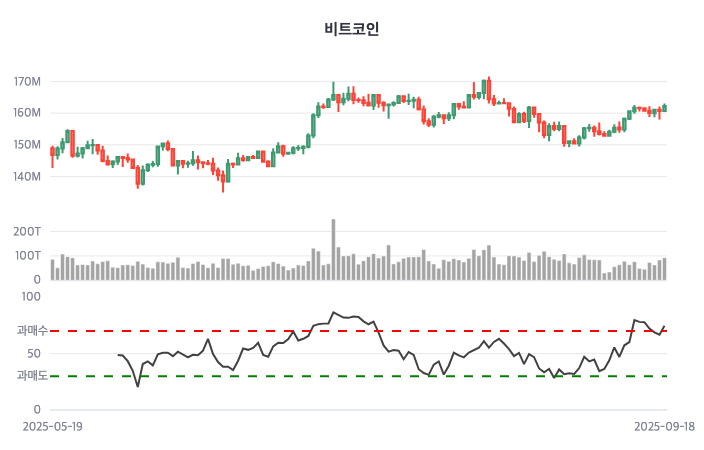This screenshot has width=704, height=450.
Task: Select the 170M price axis label
Action: pos(27,81)
